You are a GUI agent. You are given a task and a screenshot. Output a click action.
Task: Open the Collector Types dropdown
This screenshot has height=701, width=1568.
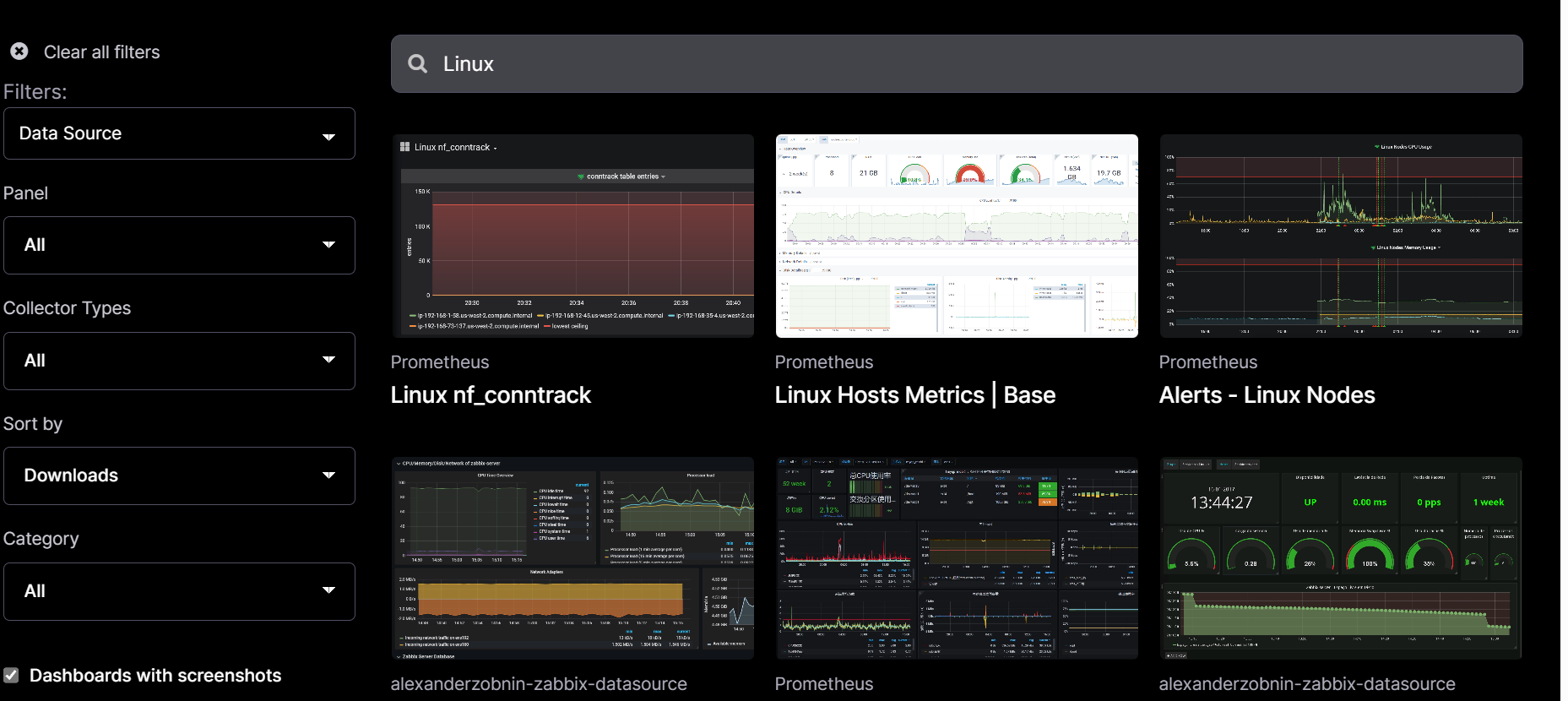click(x=179, y=361)
